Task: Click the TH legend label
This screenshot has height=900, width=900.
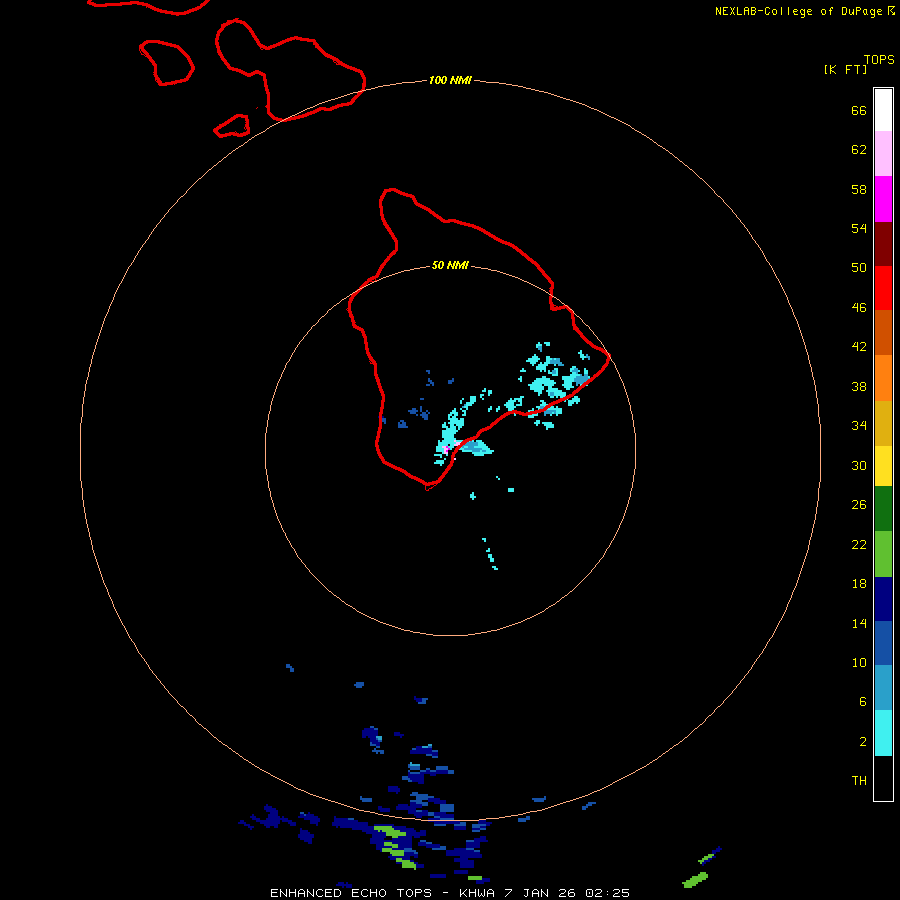Action: (859, 780)
